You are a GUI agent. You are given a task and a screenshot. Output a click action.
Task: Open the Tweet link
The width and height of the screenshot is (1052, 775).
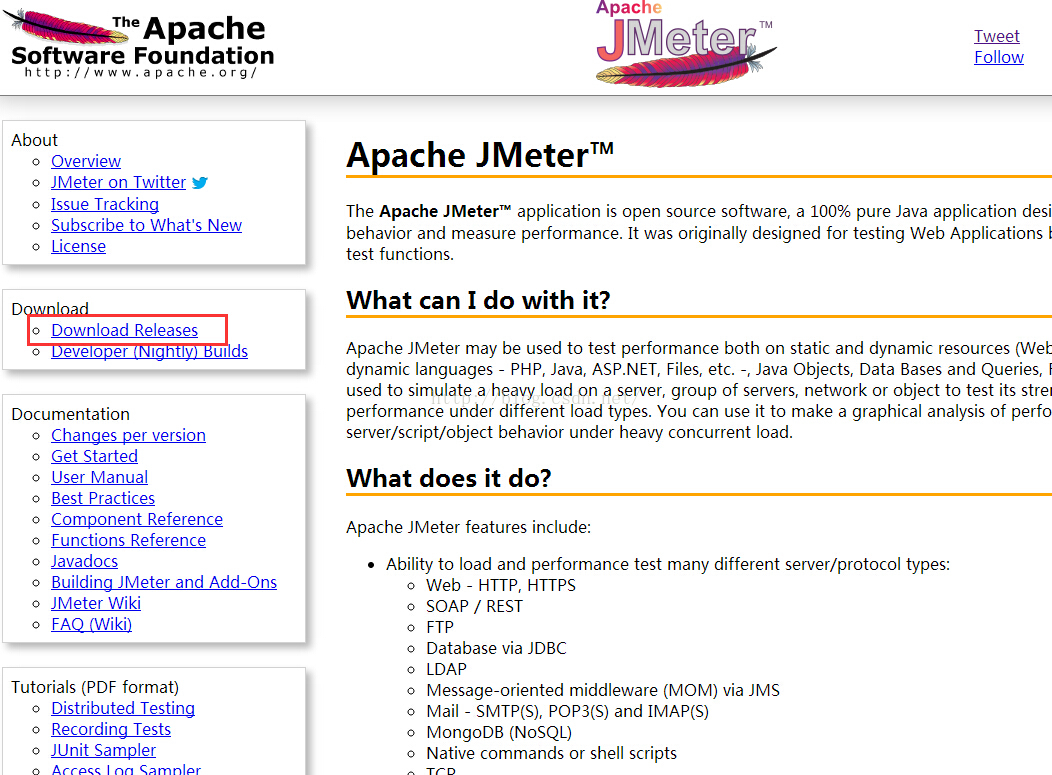click(996, 36)
